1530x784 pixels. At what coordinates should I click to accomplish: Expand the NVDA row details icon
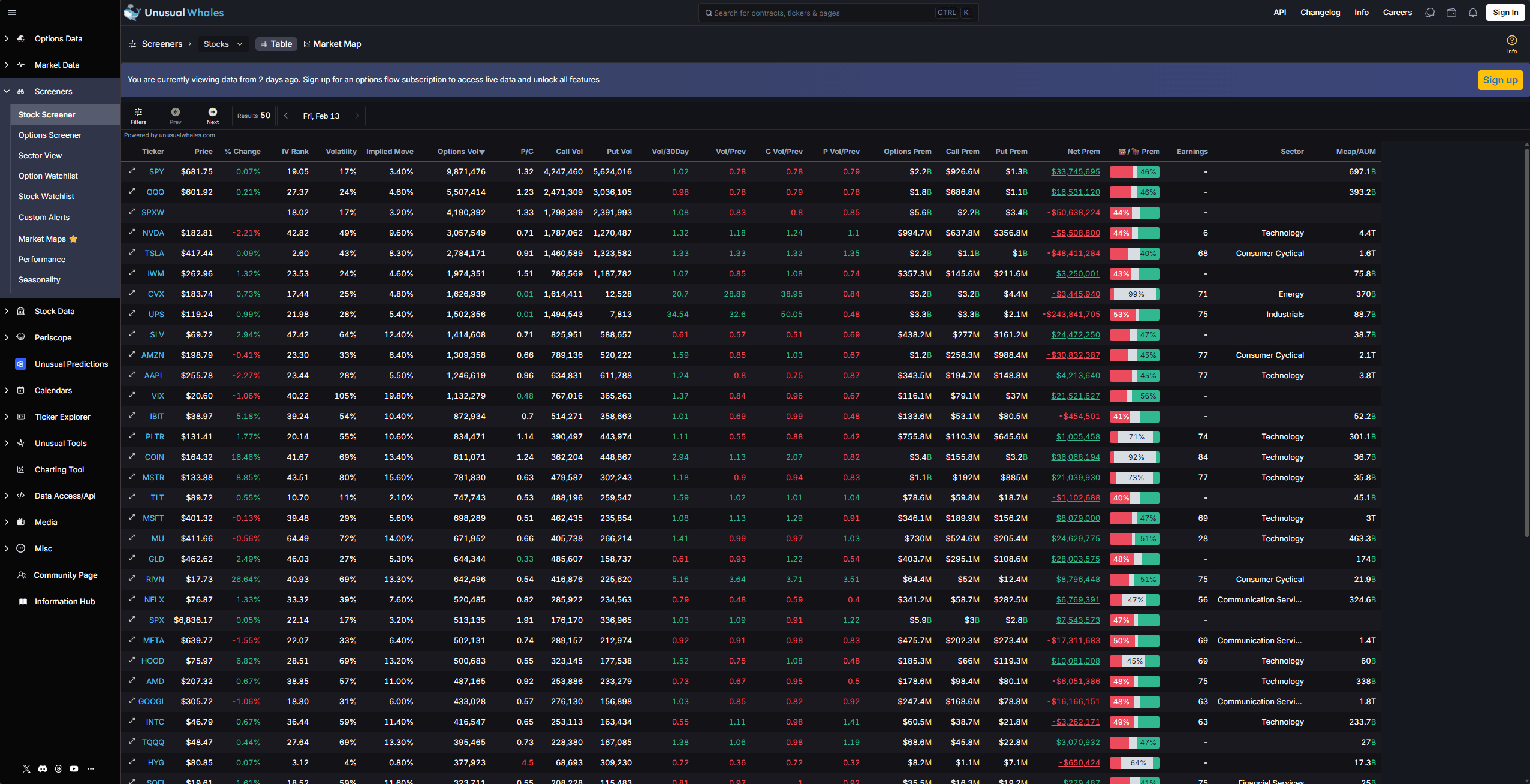point(132,232)
